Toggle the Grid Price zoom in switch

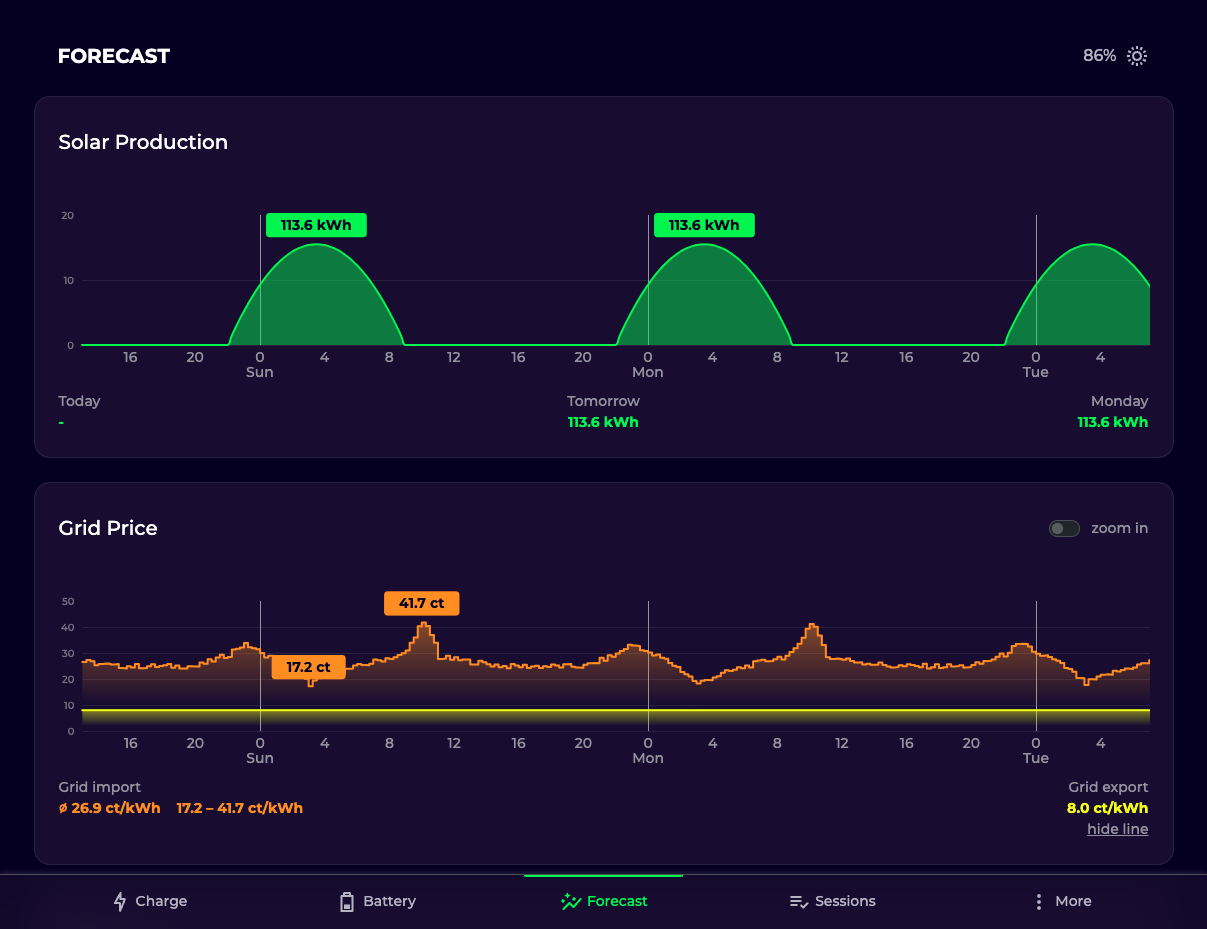pyautogui.click(x=1064, y=528)
